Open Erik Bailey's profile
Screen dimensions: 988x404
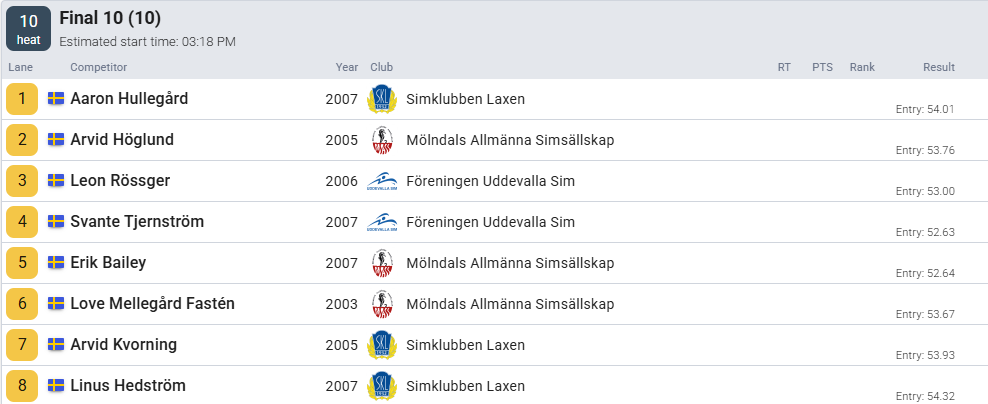click(108, 263)
